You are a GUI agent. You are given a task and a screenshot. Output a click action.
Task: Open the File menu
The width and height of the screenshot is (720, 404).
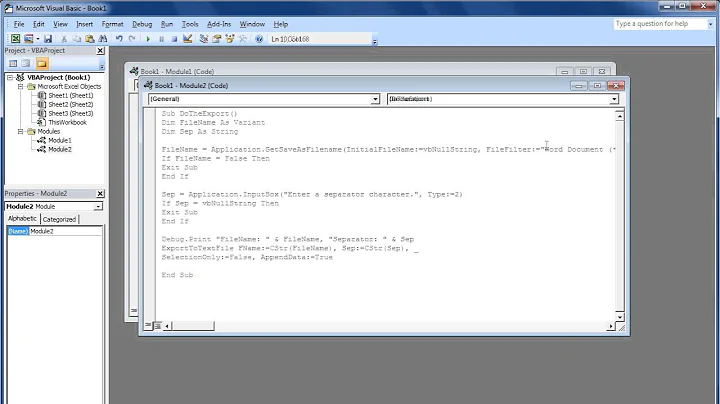[19, 24]
